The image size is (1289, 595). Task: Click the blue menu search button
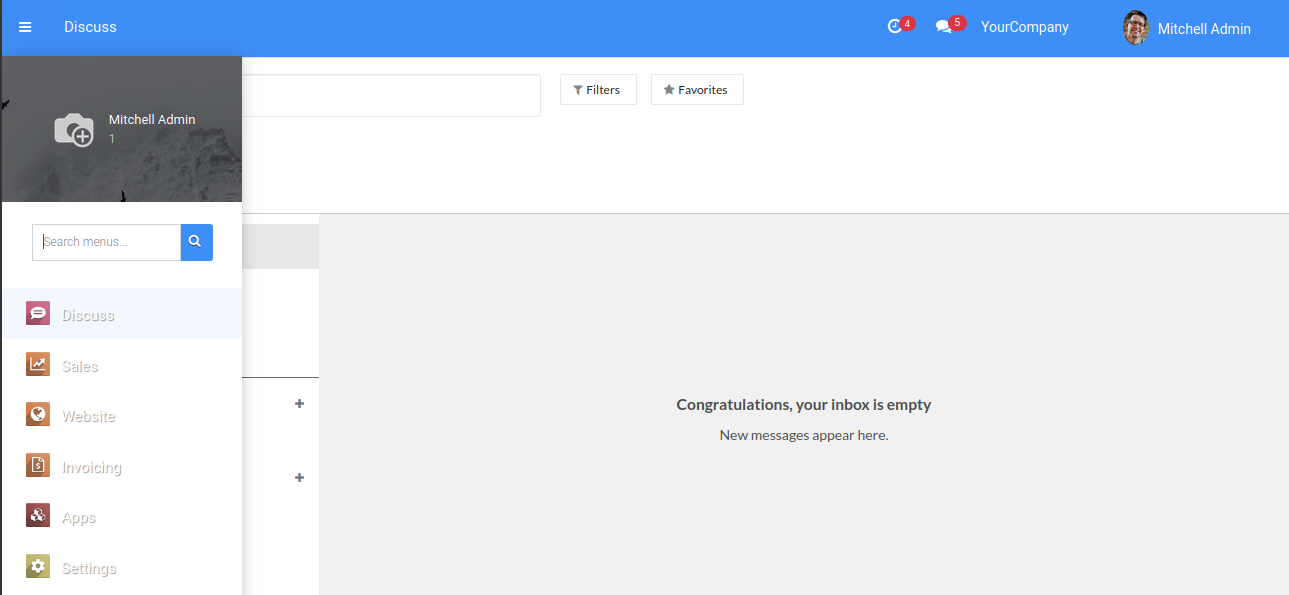(196, 242)
